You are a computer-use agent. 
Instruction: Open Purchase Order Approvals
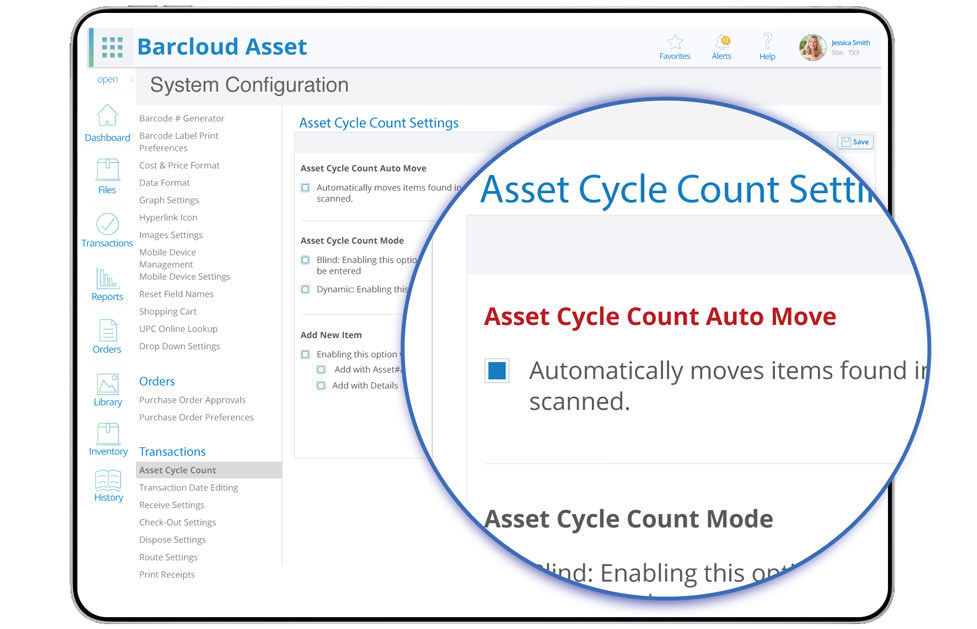click(x=192, y=400)
